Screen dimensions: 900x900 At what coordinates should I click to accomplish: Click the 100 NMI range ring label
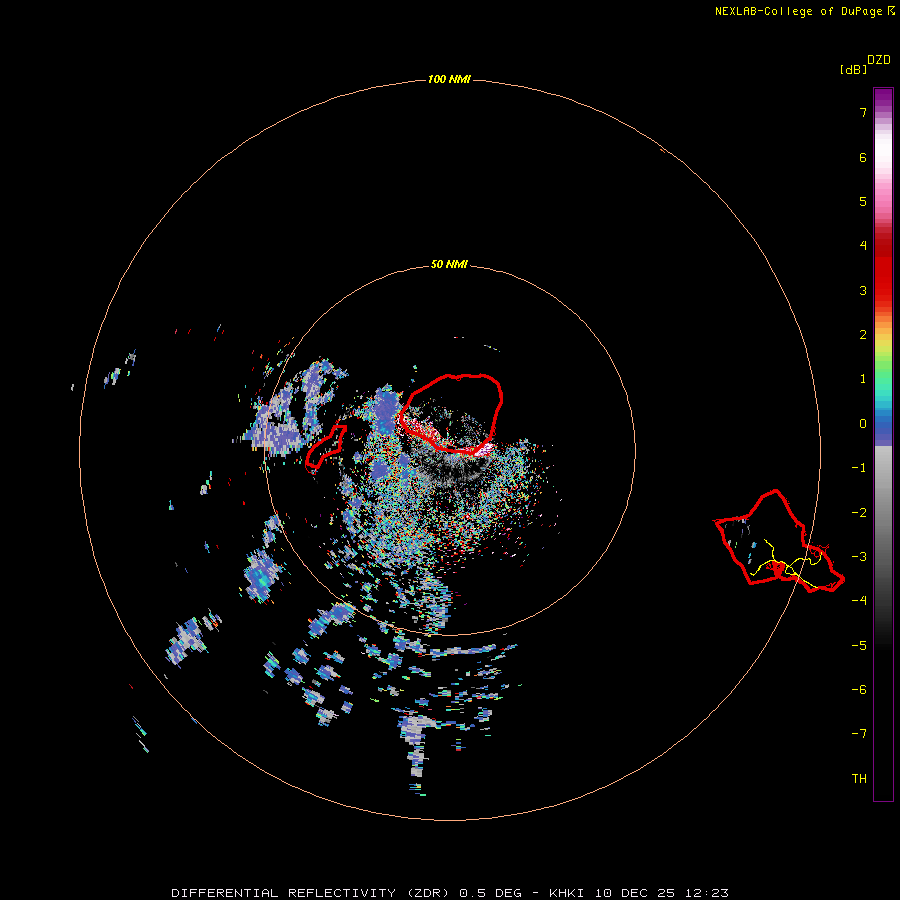(x=449, y=79)
